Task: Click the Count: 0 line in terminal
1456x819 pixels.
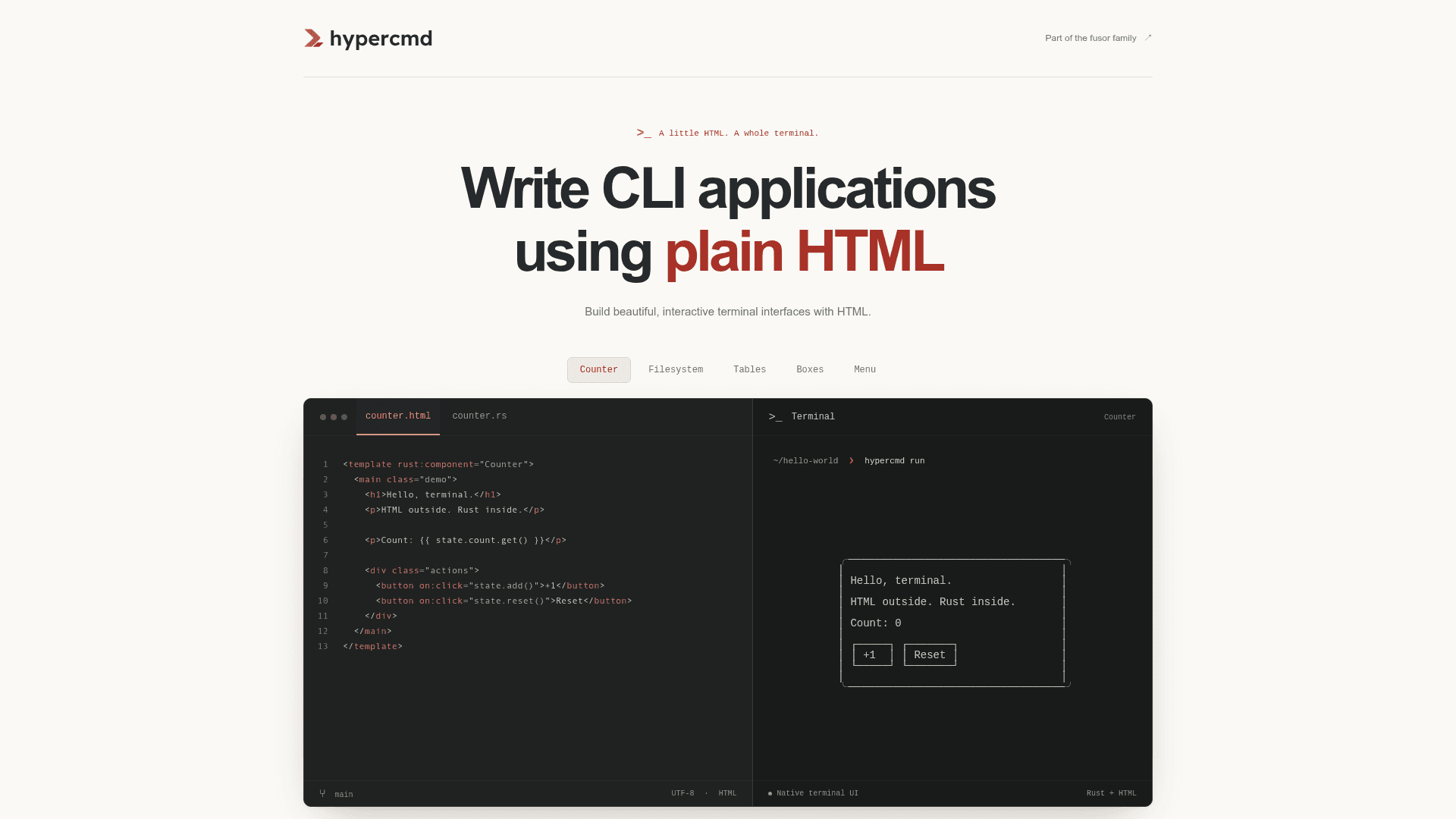Action: point(876,623)
